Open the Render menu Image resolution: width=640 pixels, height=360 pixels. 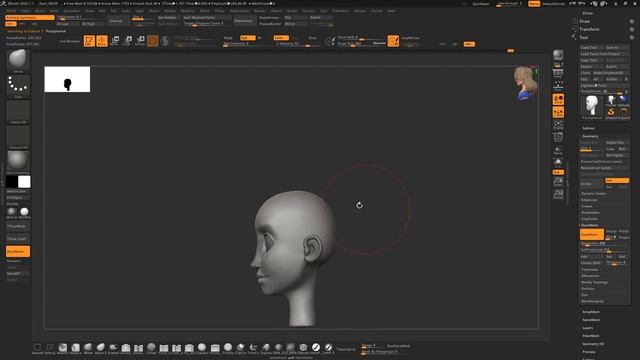(260, 11)
